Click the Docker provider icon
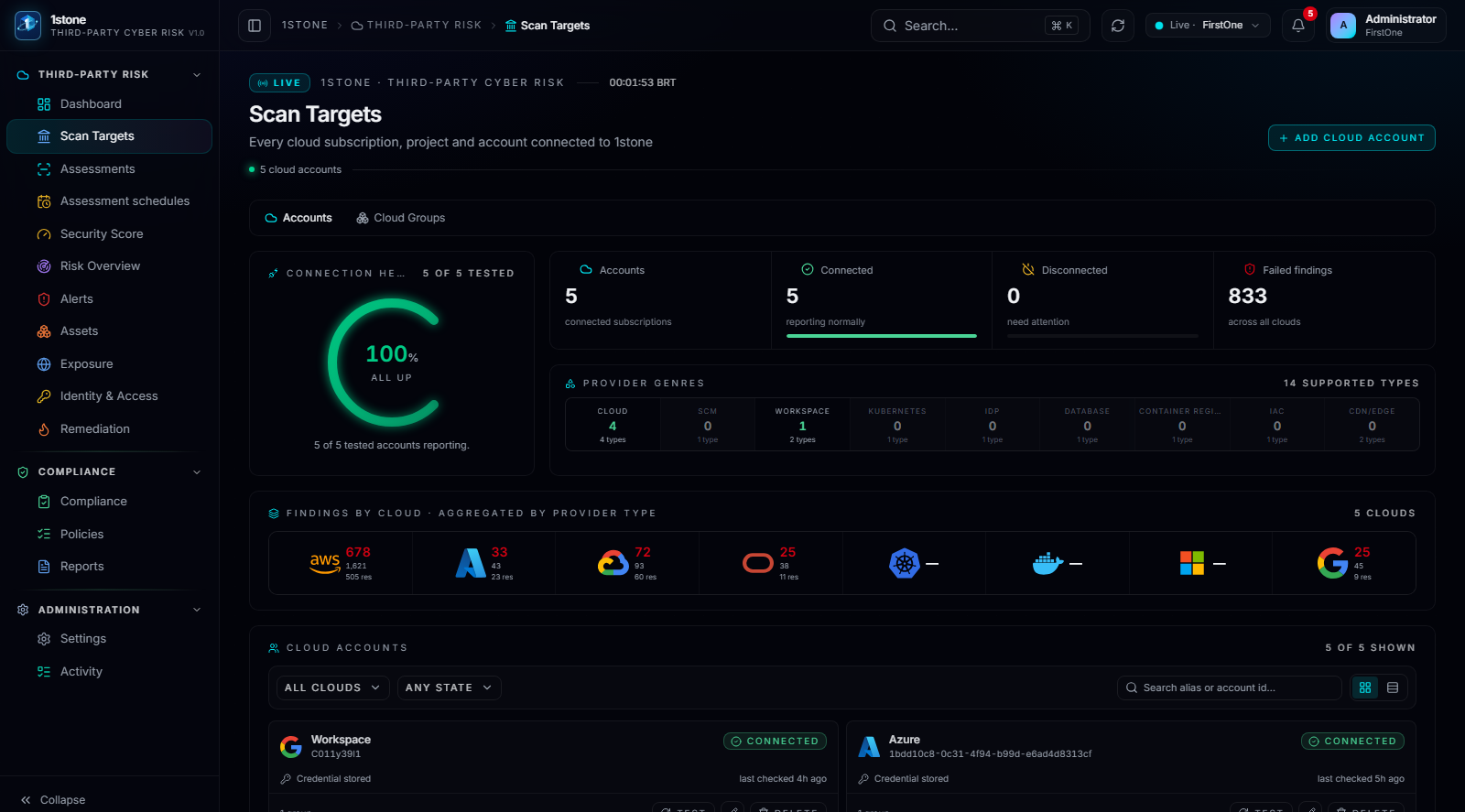The height and width of the screenshot is (812, 1465). click(x=1047, y=563)
